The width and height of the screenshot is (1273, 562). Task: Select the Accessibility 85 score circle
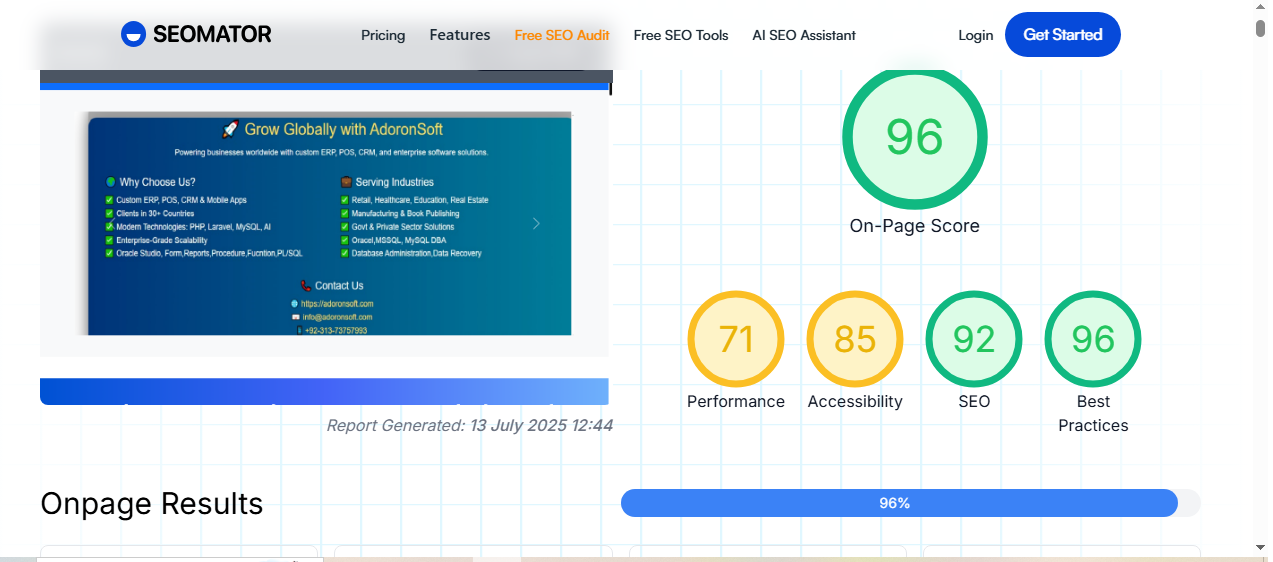click(x=855, y=340)
